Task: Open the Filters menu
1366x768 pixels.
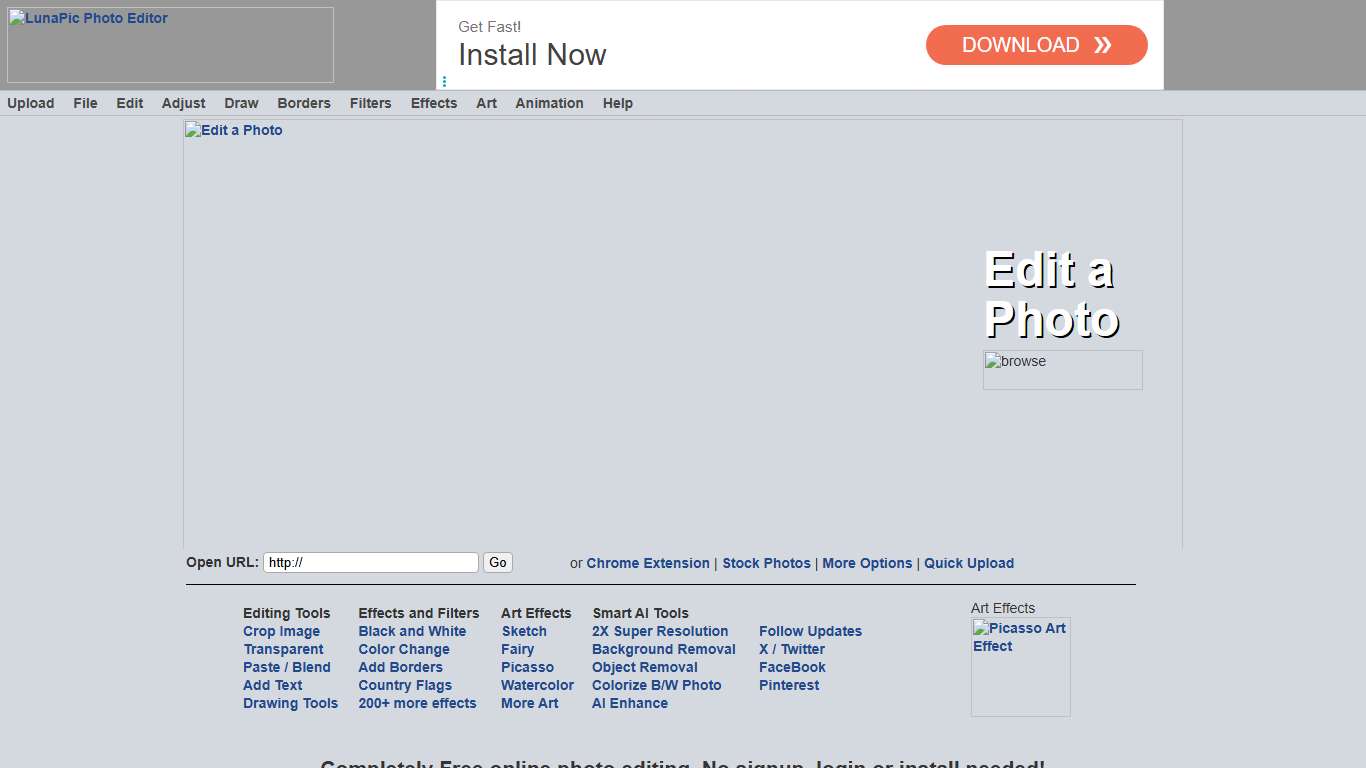Action: click(x=370, y=103)
